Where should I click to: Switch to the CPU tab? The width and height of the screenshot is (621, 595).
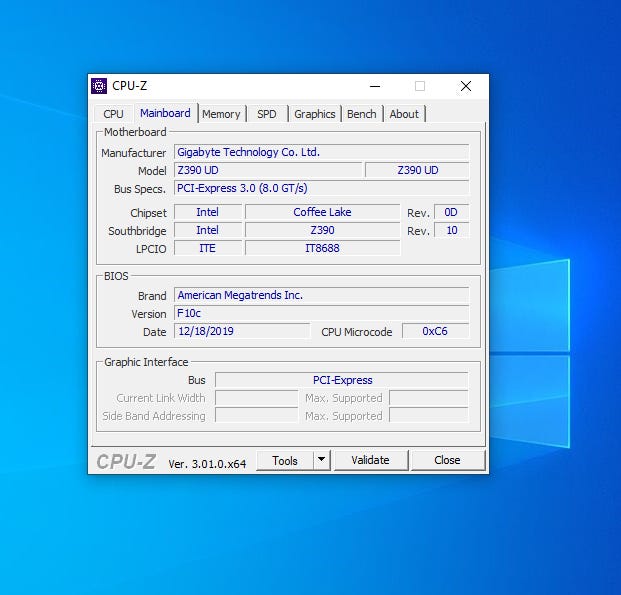(114, 114)
